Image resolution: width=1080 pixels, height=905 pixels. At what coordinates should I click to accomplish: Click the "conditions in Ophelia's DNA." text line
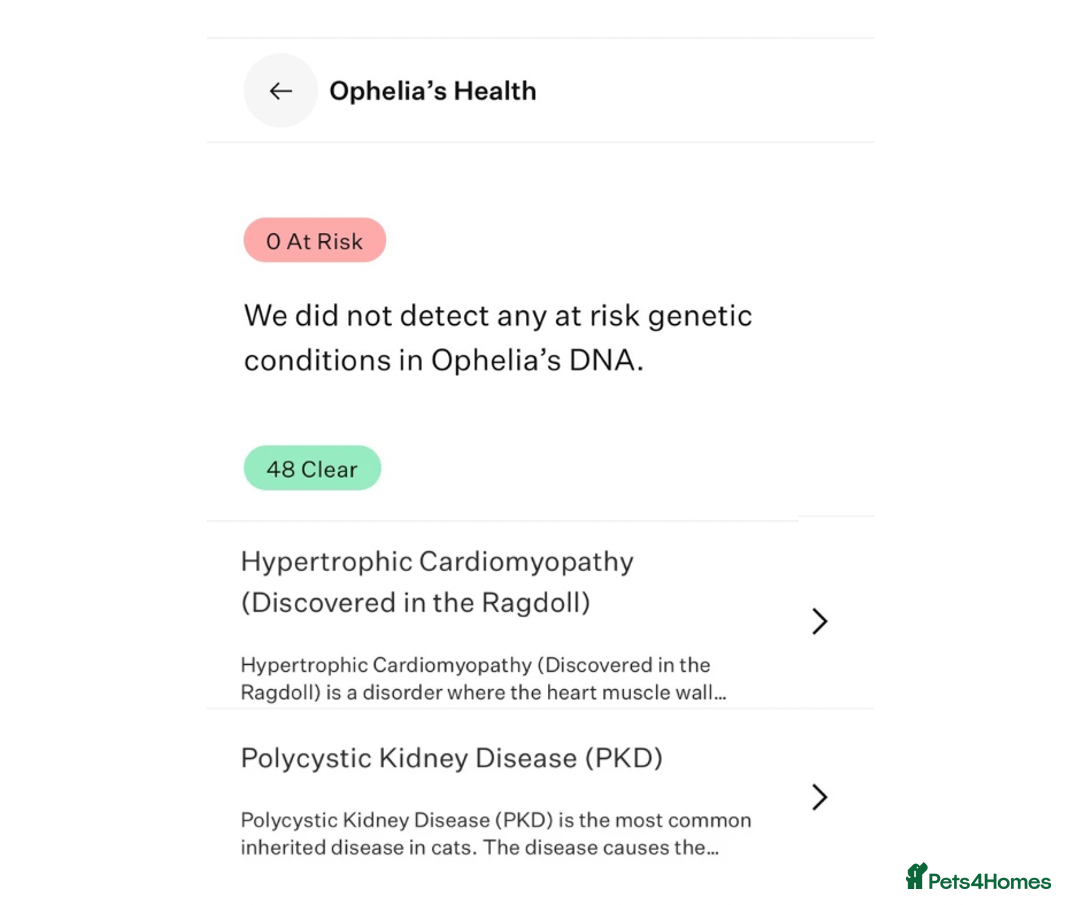pyautogui.click(x=443, y=361)
